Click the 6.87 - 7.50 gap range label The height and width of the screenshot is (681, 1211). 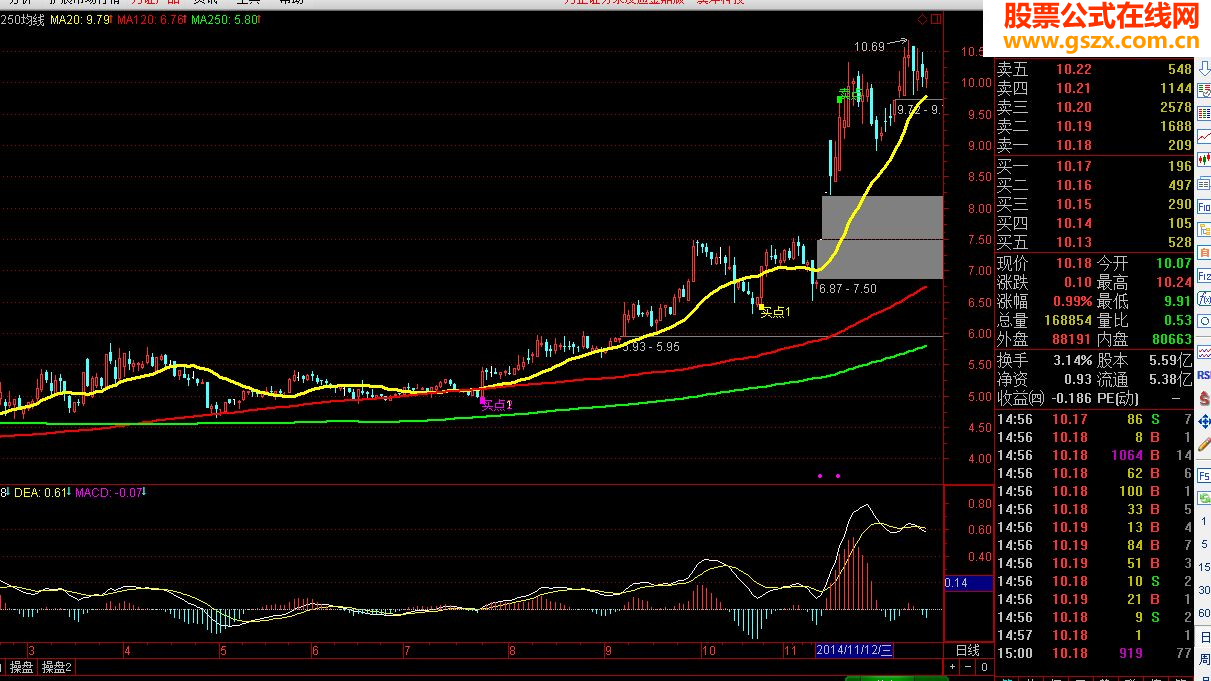tap(847, 289)
